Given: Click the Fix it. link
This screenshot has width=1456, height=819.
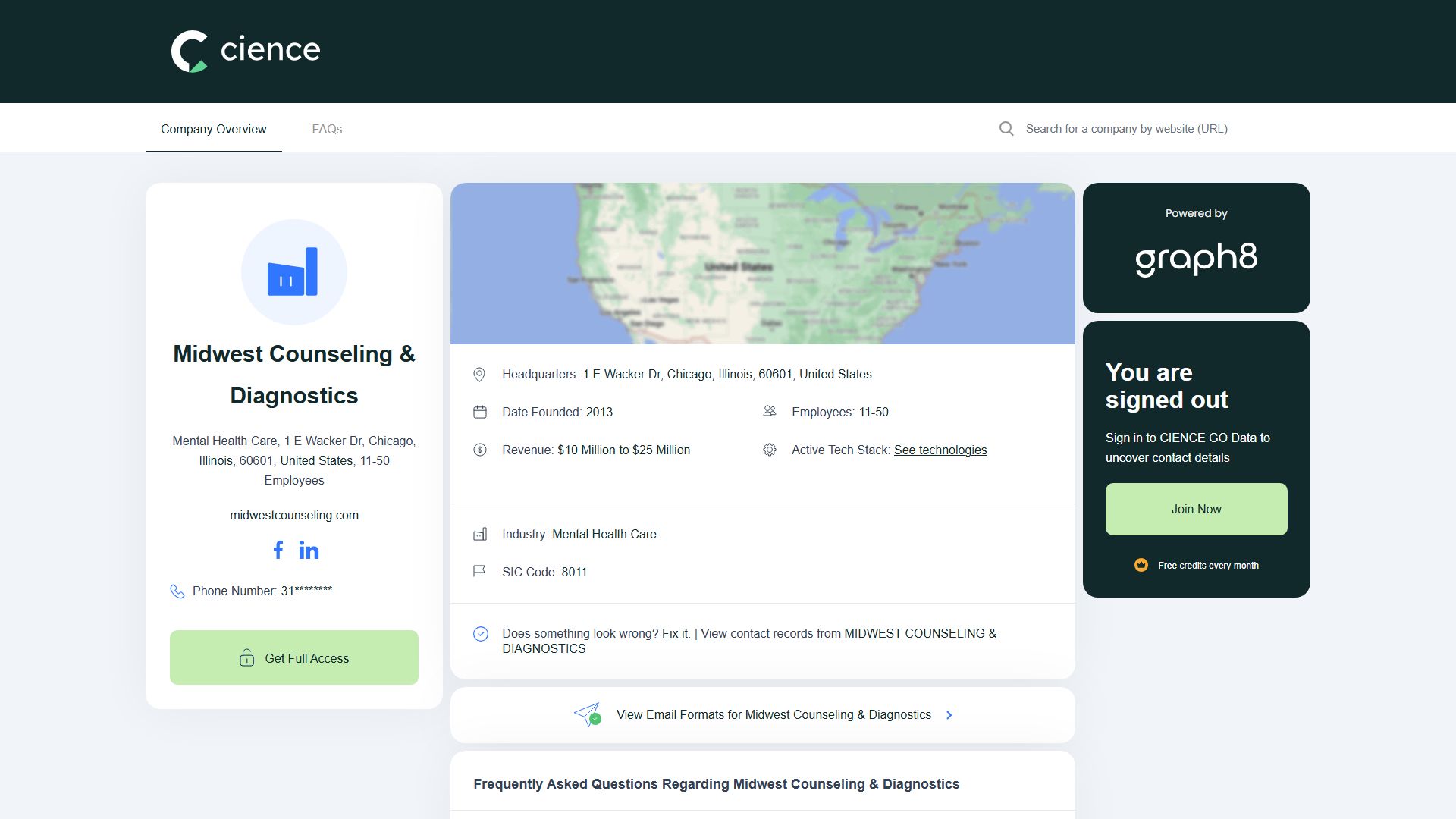Looking at the screenshot, I should (676, 633).
